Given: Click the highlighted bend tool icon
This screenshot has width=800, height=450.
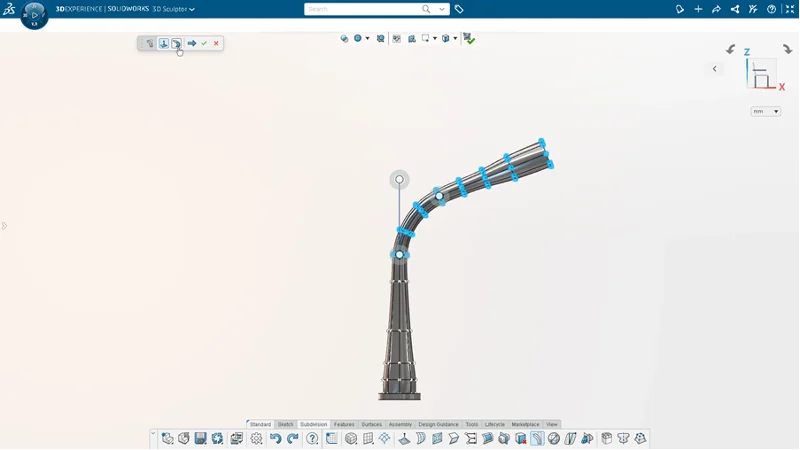Looking at the screenshot, I should coord(537,438).
